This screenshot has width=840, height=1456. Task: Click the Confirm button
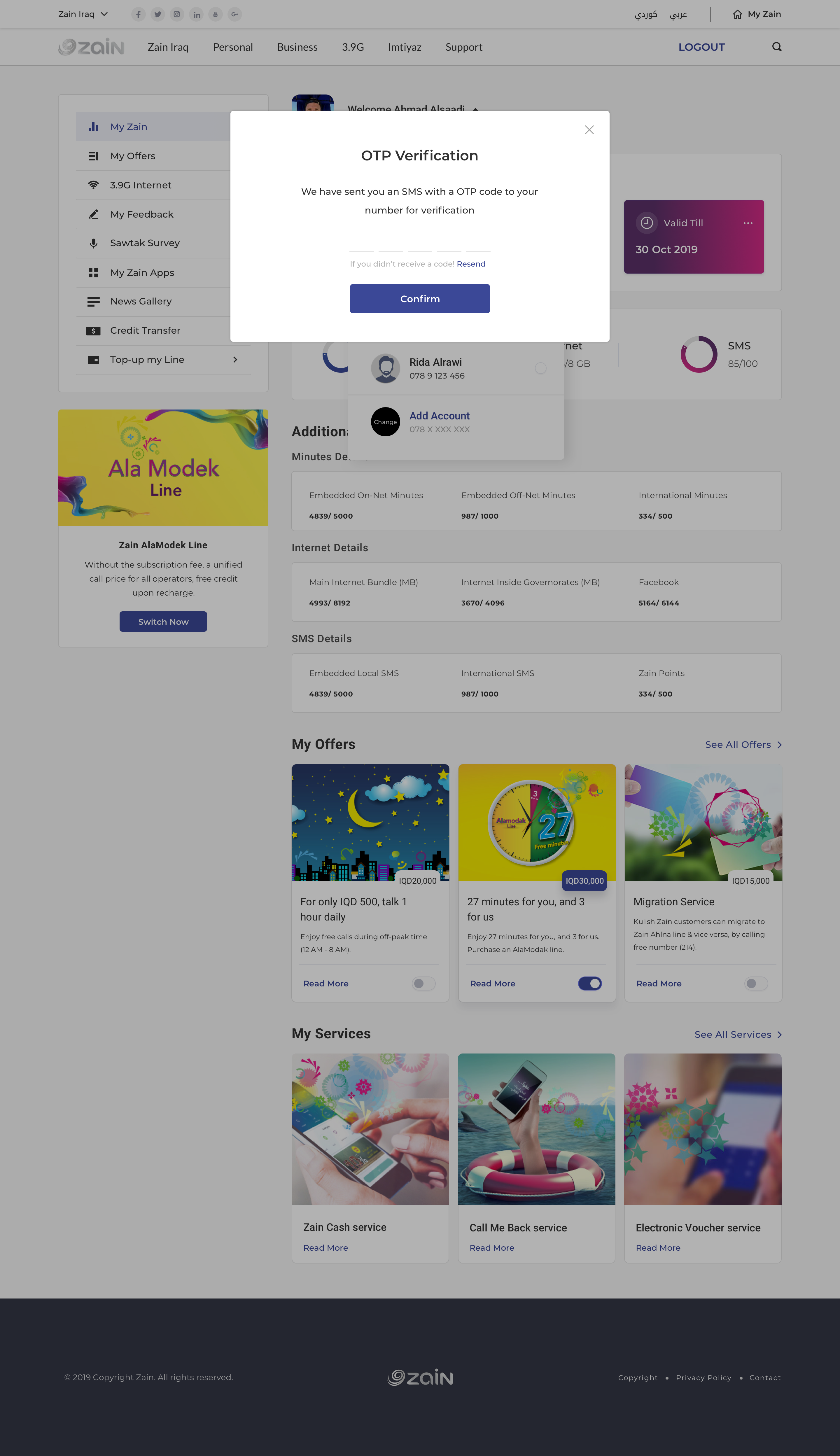click(x=419, y=299)
